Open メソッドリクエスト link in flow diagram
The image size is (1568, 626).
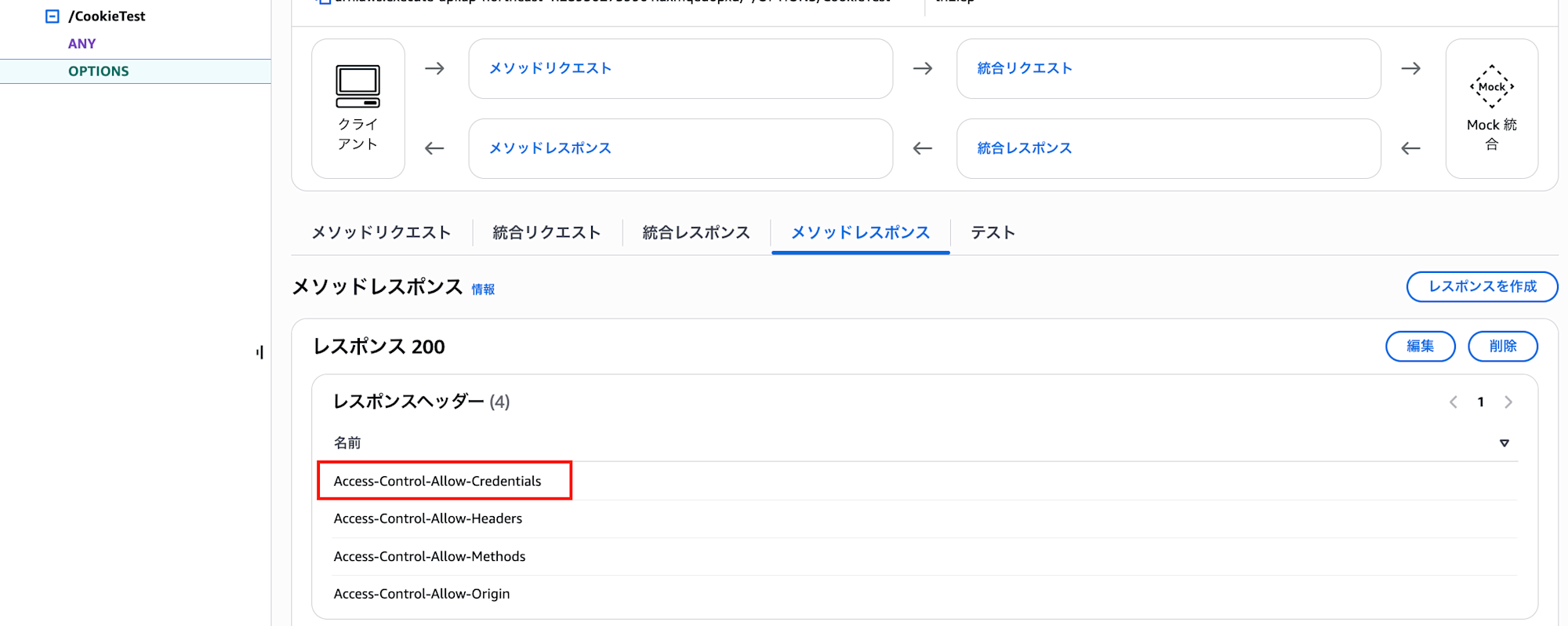[x=550, y=68]
